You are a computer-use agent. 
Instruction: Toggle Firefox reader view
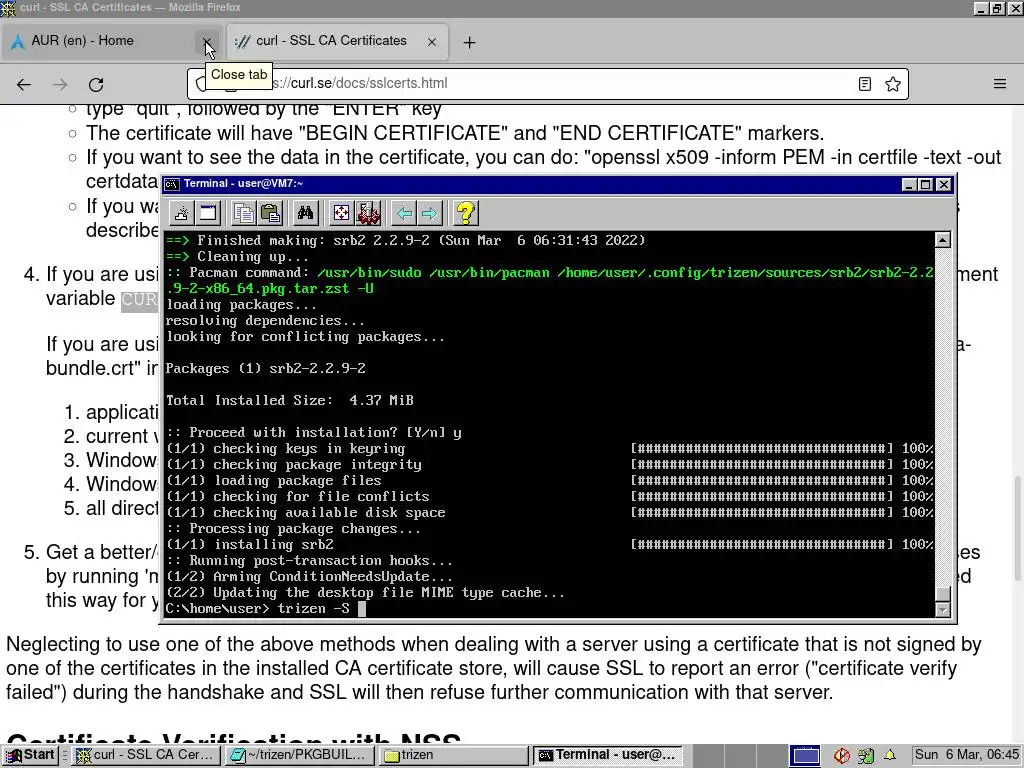[x=865, y=84]
